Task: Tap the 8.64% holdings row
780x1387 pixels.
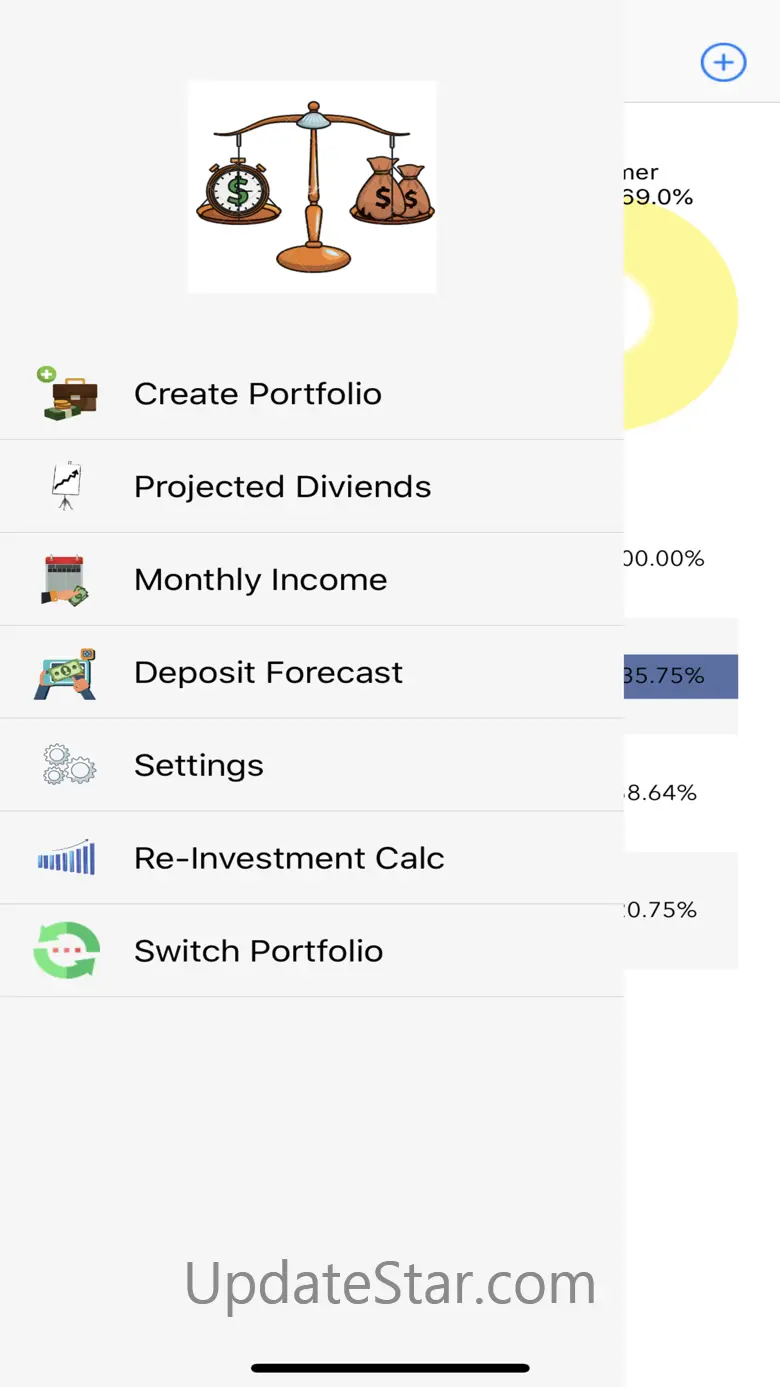Action: [x=680, y=793]
